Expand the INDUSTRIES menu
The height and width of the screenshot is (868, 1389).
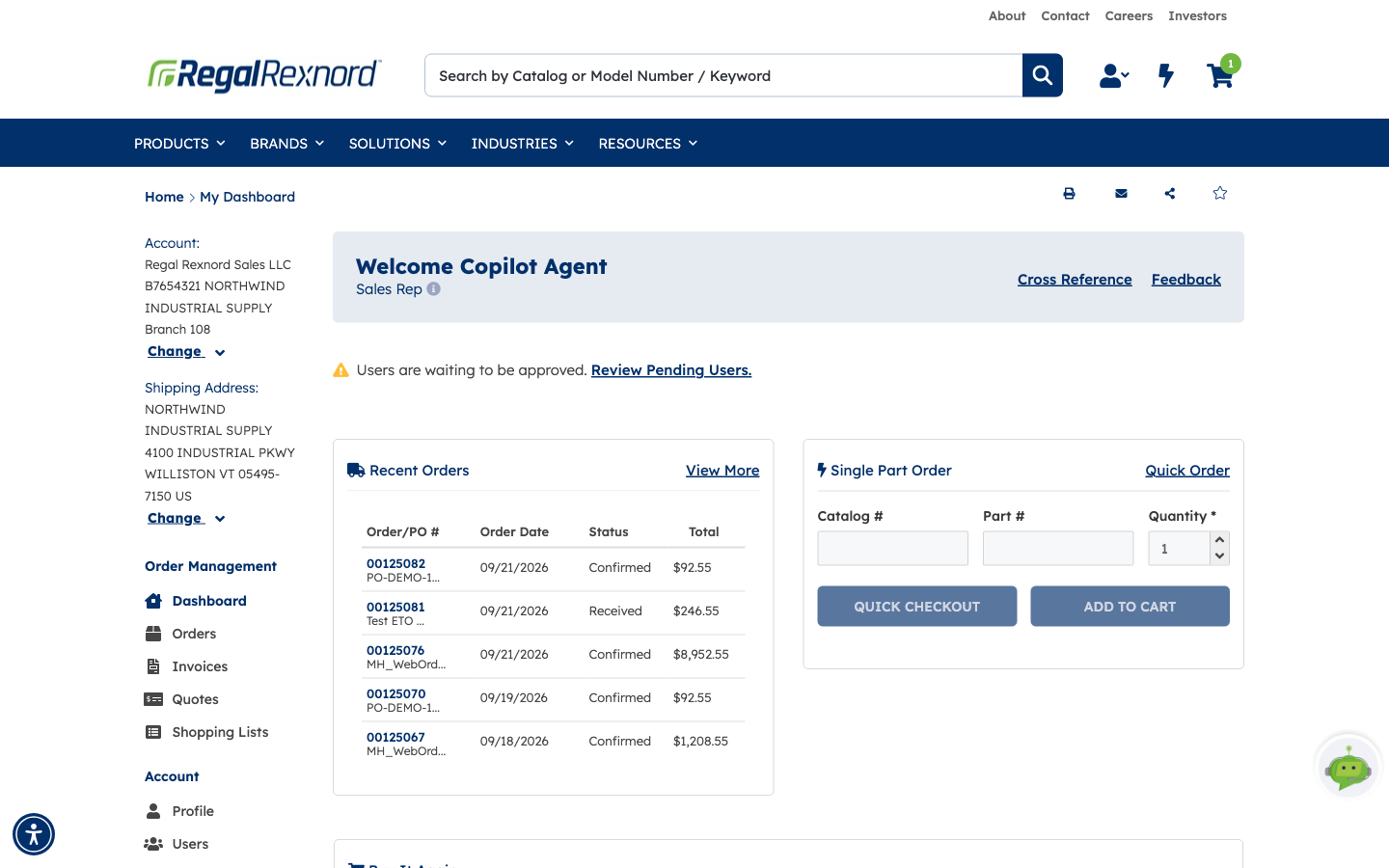click(x=522, y=143)
